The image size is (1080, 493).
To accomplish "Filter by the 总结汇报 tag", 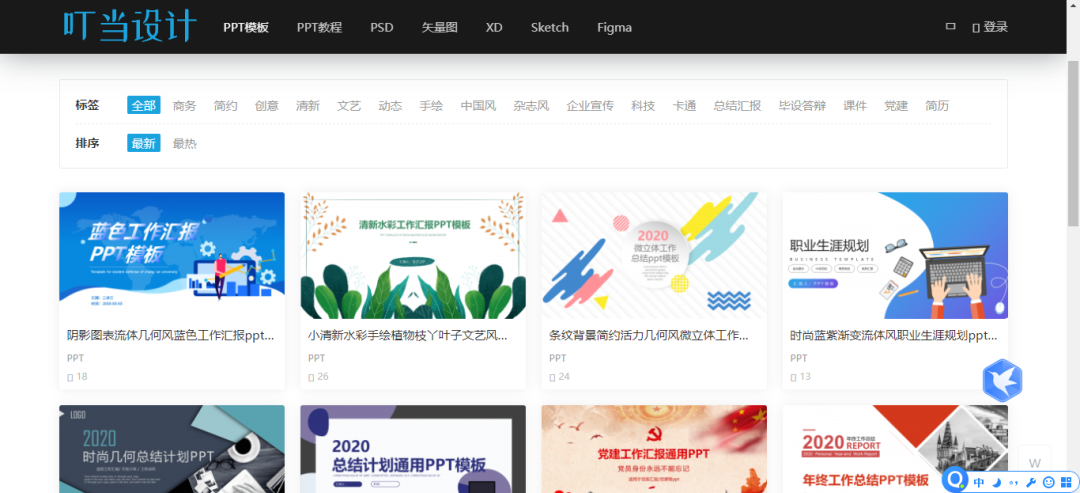I will tap(737, 105).
